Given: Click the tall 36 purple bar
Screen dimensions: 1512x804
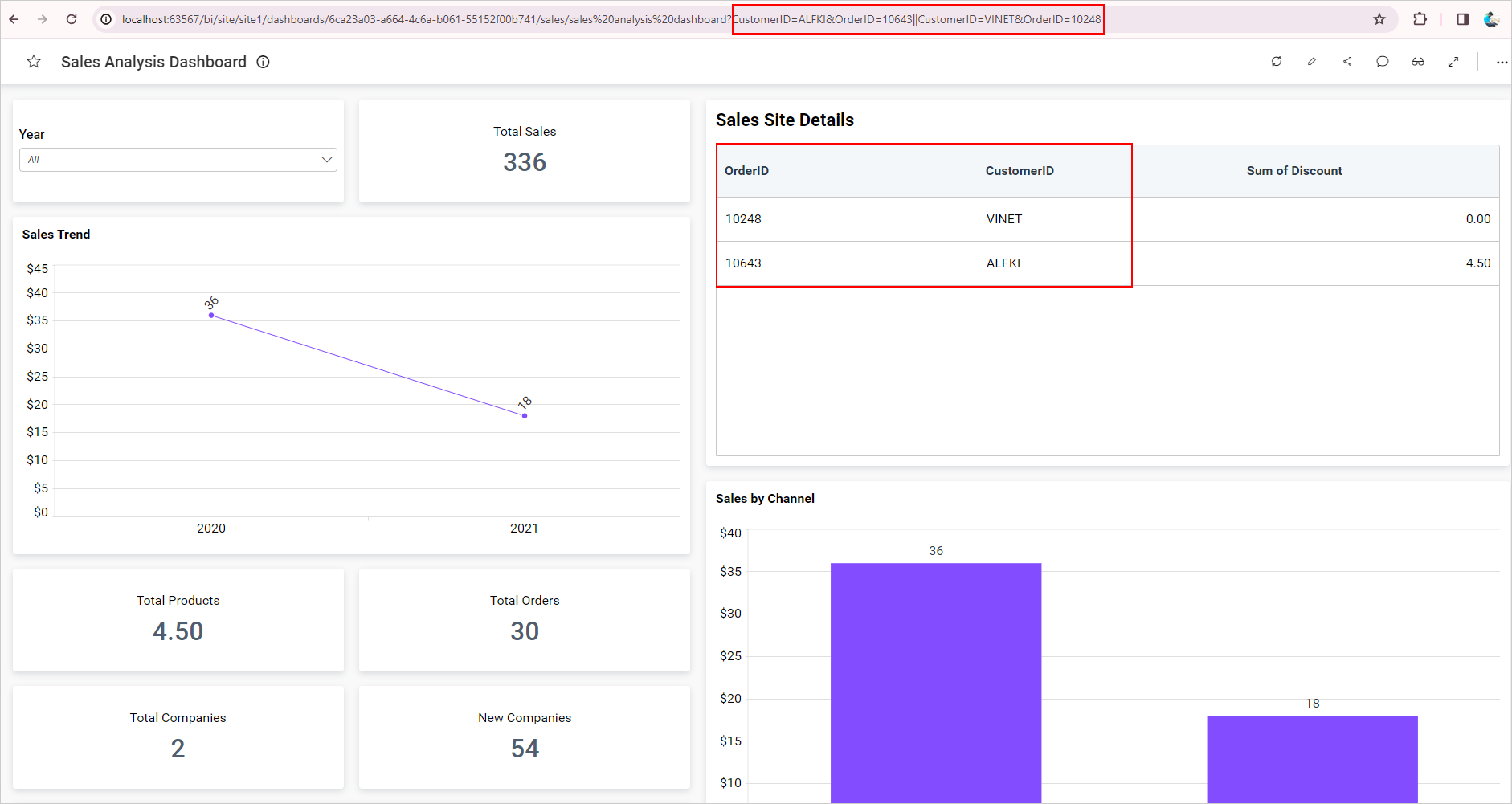Looking at the screenshot, I should coord(935,683).
